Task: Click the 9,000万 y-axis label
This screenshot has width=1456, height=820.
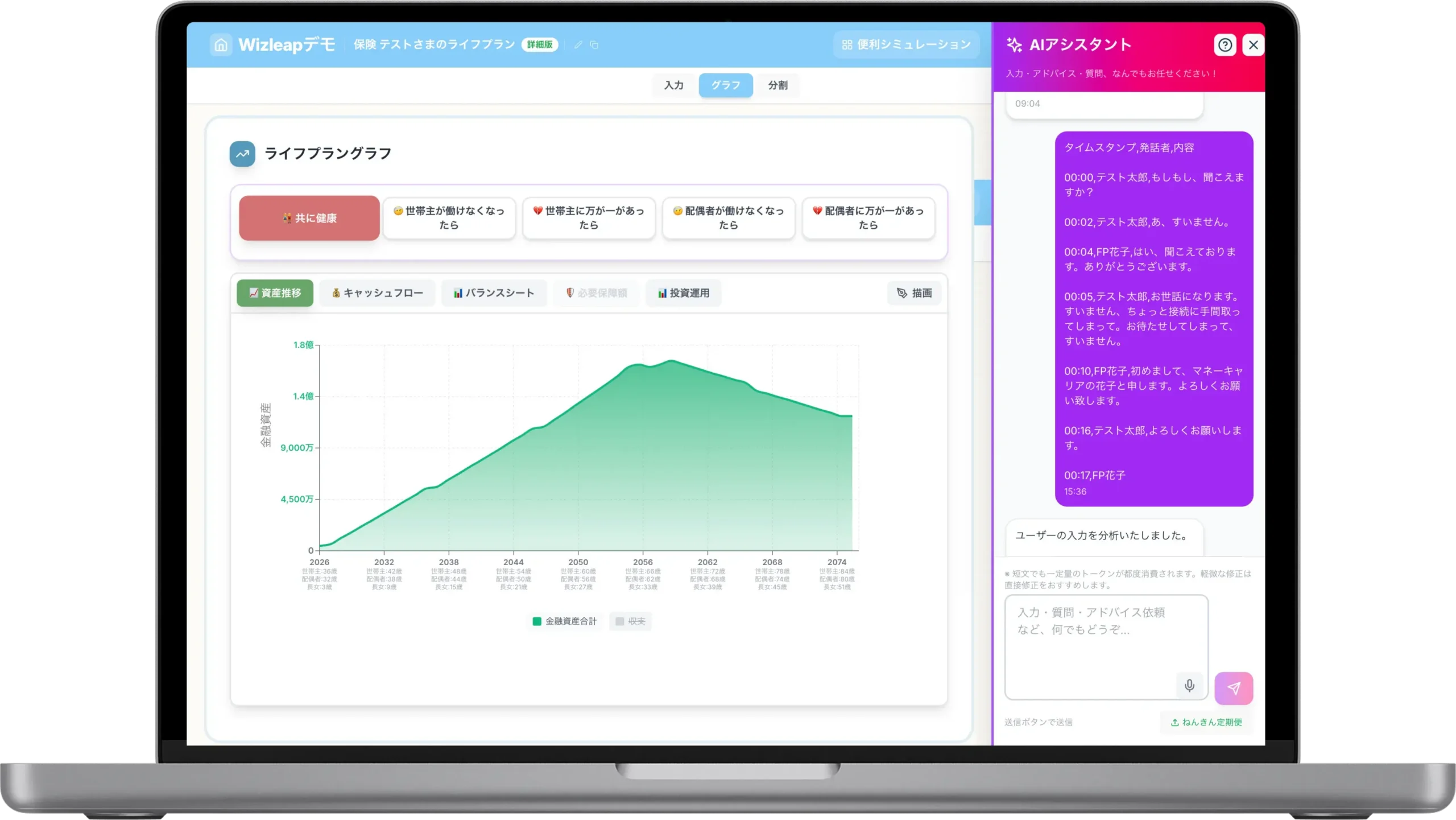Action: [x=297, y=448]
